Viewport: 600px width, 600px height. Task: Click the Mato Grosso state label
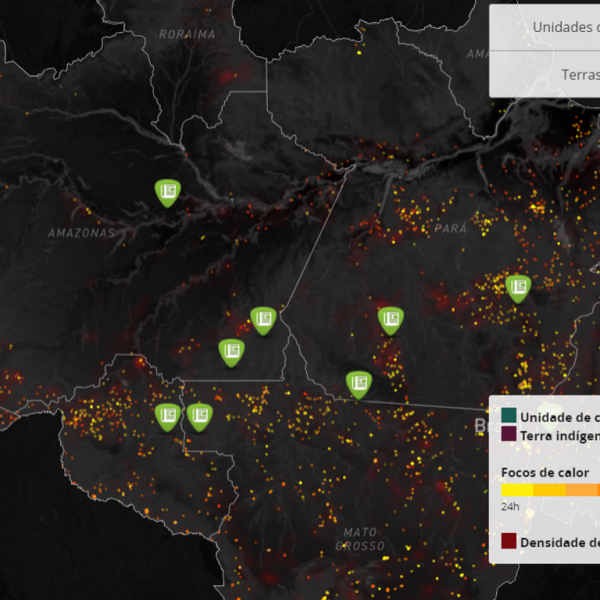(x=360, y=538)
